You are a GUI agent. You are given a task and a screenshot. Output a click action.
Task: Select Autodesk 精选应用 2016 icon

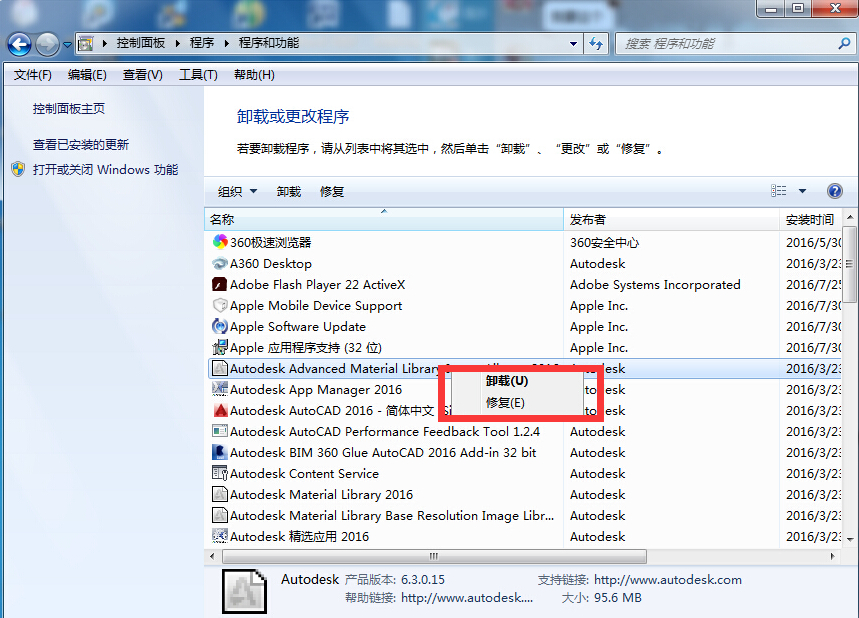pos(220,536)
